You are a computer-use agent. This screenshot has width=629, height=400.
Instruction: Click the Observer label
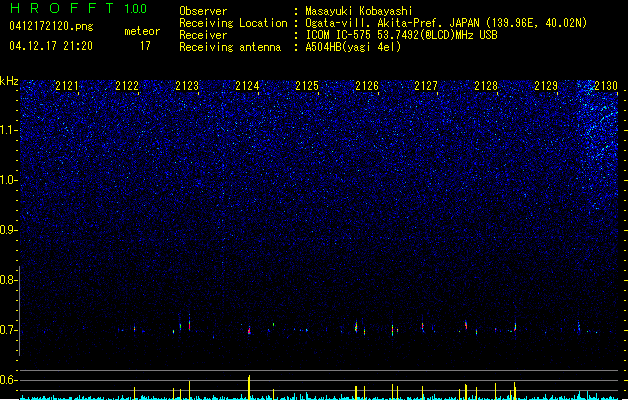click(x=203, y=11)
